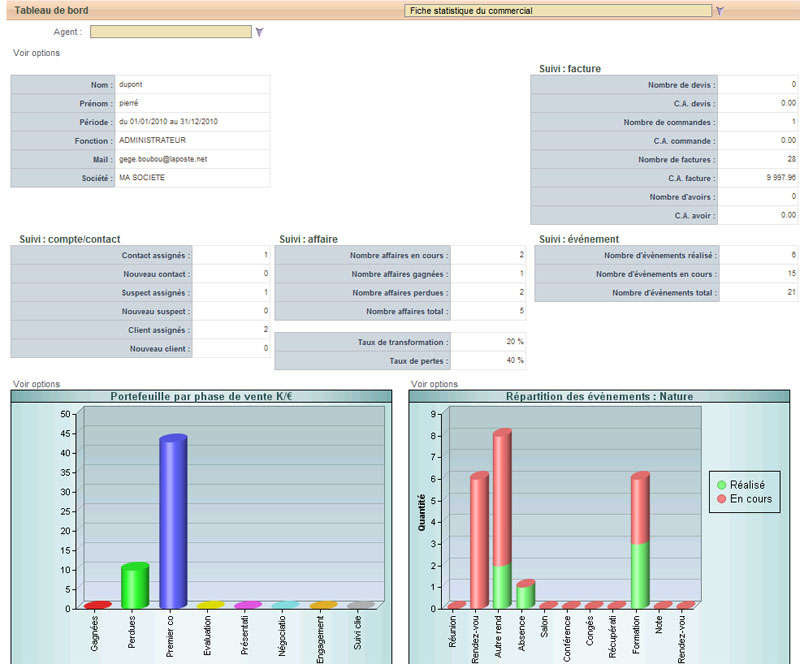This screenshot has width=800, height=664.
Task: Click the 'Nouveau client :' label
Action: click(x=160, y=349)
